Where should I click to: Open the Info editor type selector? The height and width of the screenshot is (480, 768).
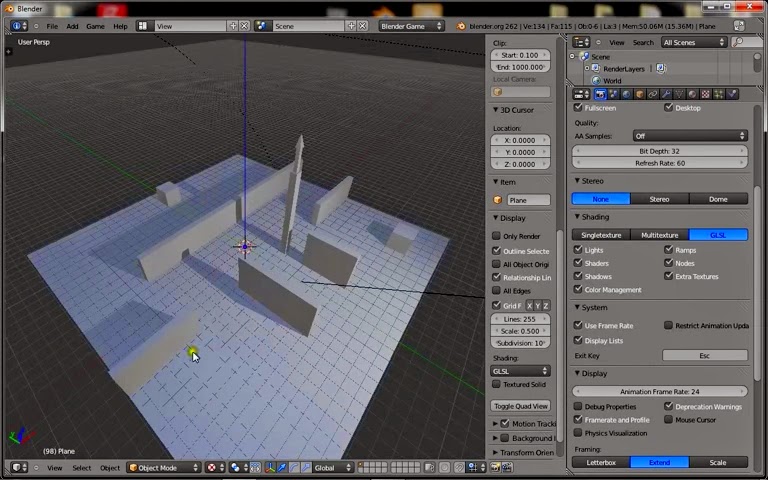pos(19,26)
